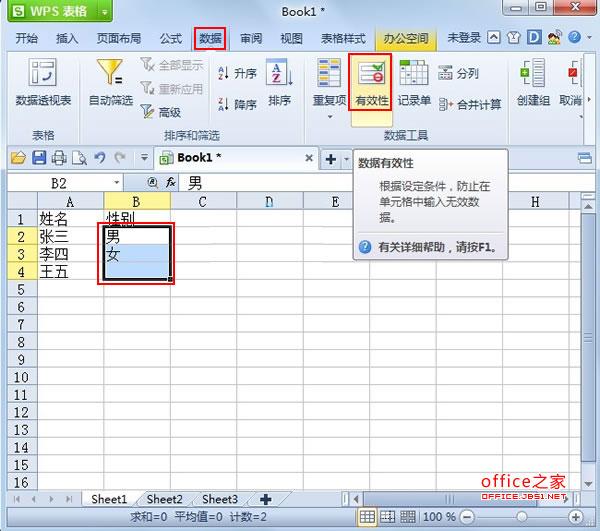Image resolution: width=600 pixels, height=531 pixels.
Task: Open the Name Box dropdown arrow
Action: (117, 183)
